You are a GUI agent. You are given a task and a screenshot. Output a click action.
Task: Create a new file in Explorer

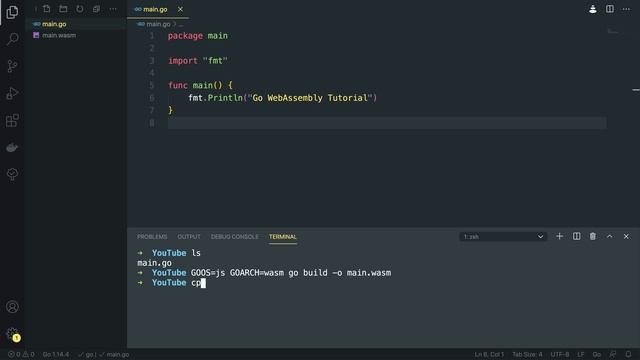47,9
